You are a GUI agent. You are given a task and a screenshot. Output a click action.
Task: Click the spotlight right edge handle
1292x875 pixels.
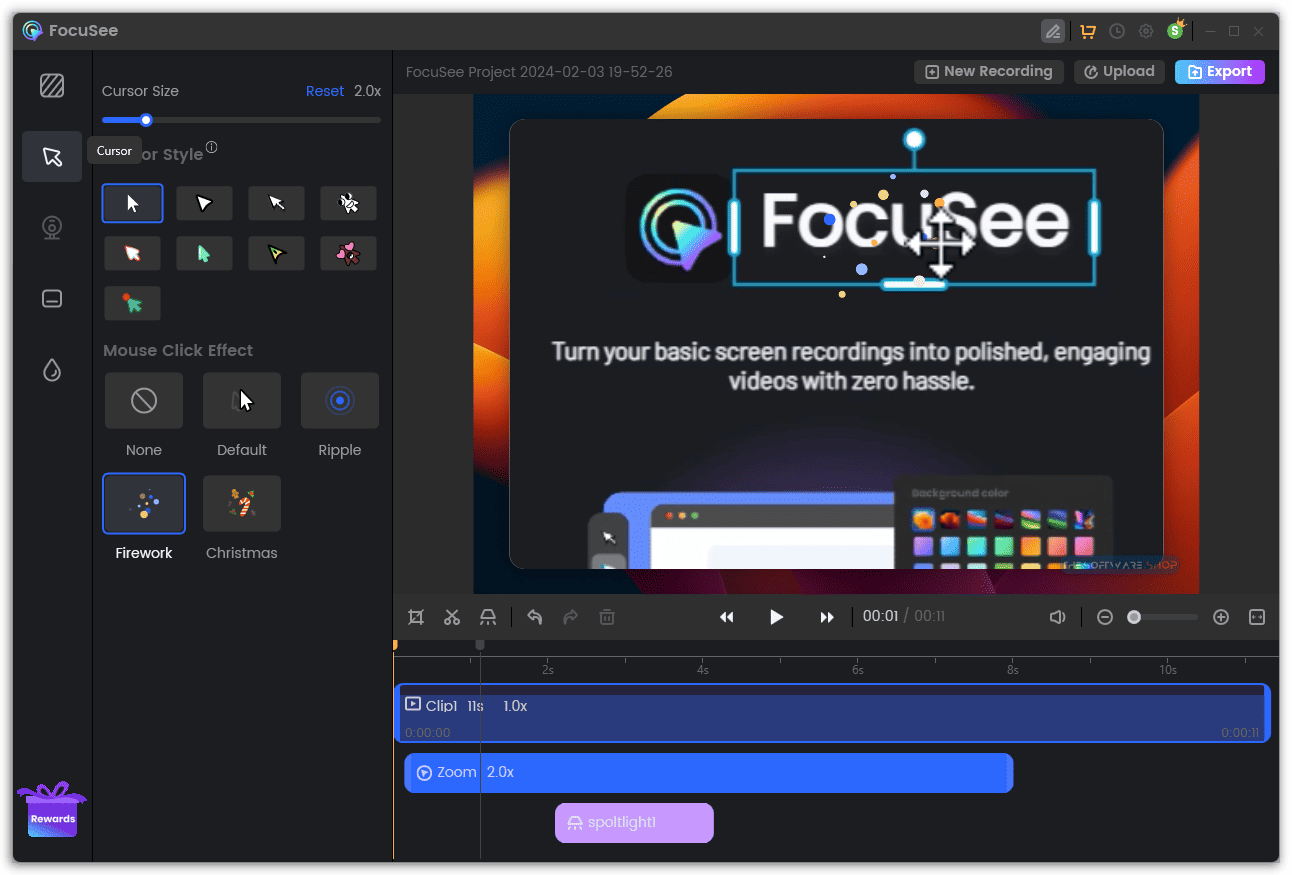(1094, 226)
